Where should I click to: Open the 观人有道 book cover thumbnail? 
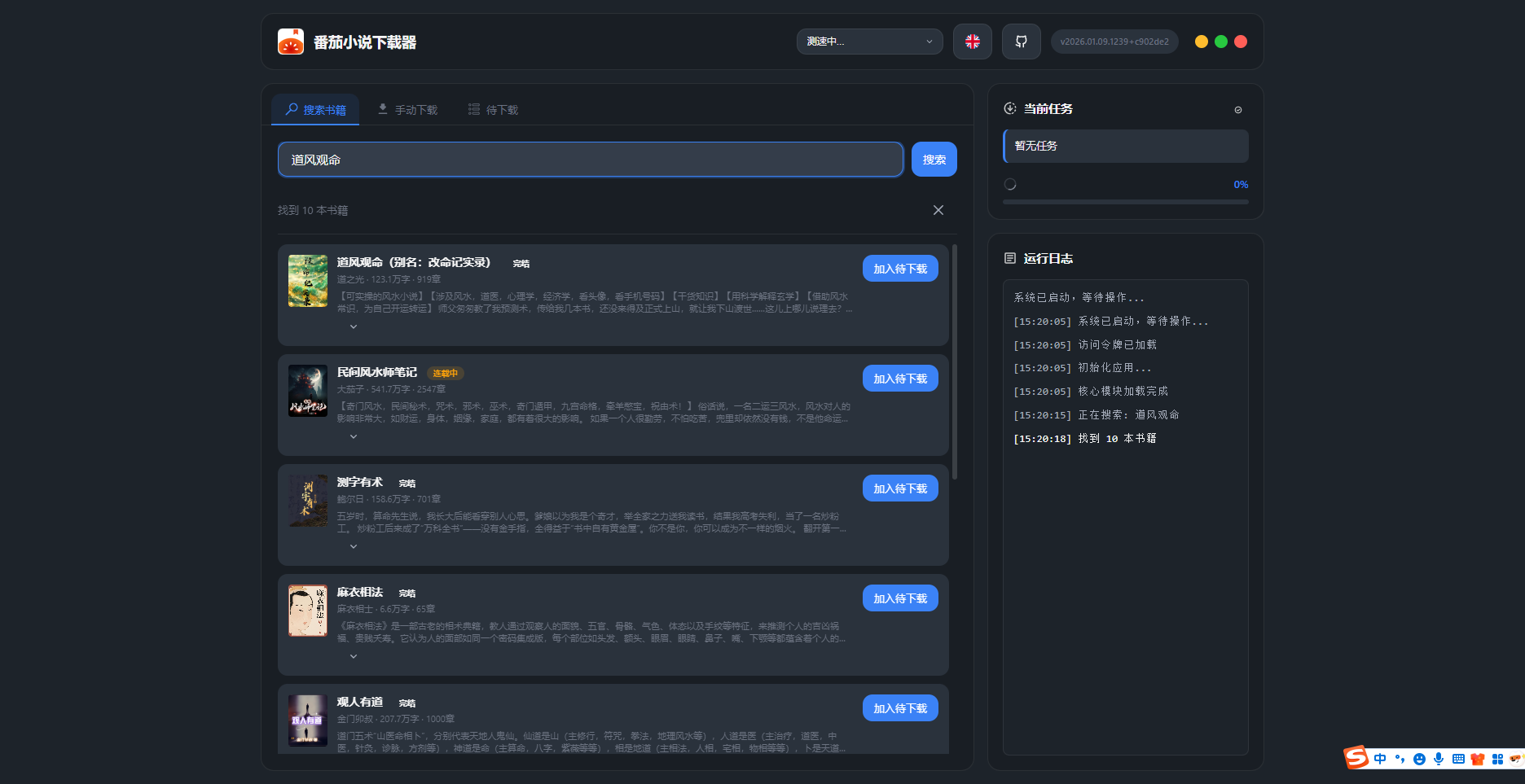pyautogui.click(x=308, y=720)
